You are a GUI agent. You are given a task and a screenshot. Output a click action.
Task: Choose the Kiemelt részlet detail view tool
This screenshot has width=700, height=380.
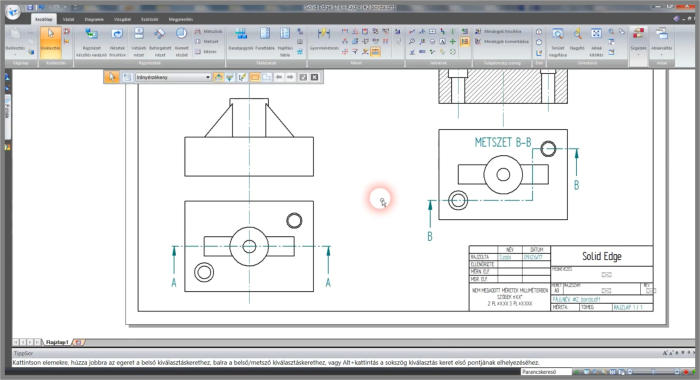181,42
